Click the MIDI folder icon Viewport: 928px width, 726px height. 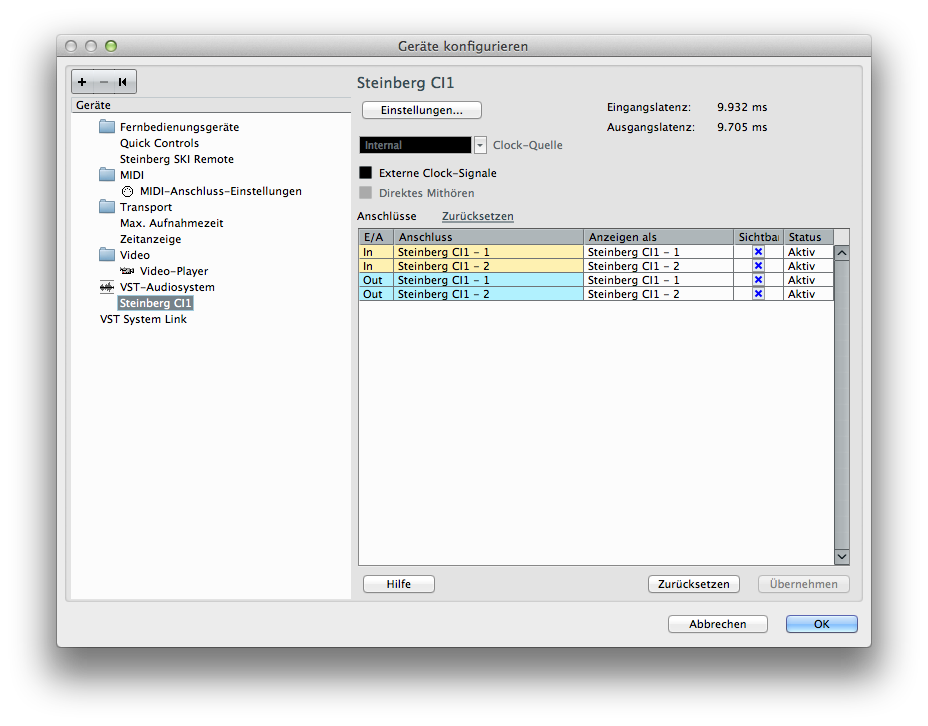107,175
